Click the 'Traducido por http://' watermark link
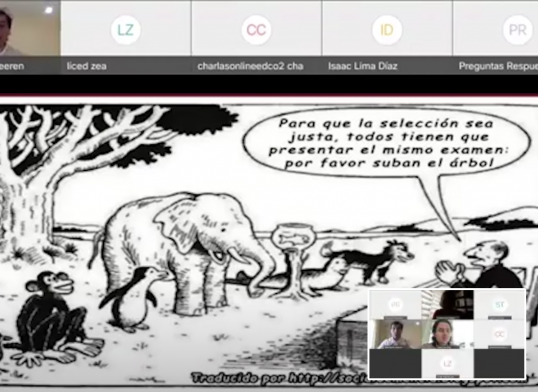The height and width of the screenshot is (392, 538). point(279,378)
